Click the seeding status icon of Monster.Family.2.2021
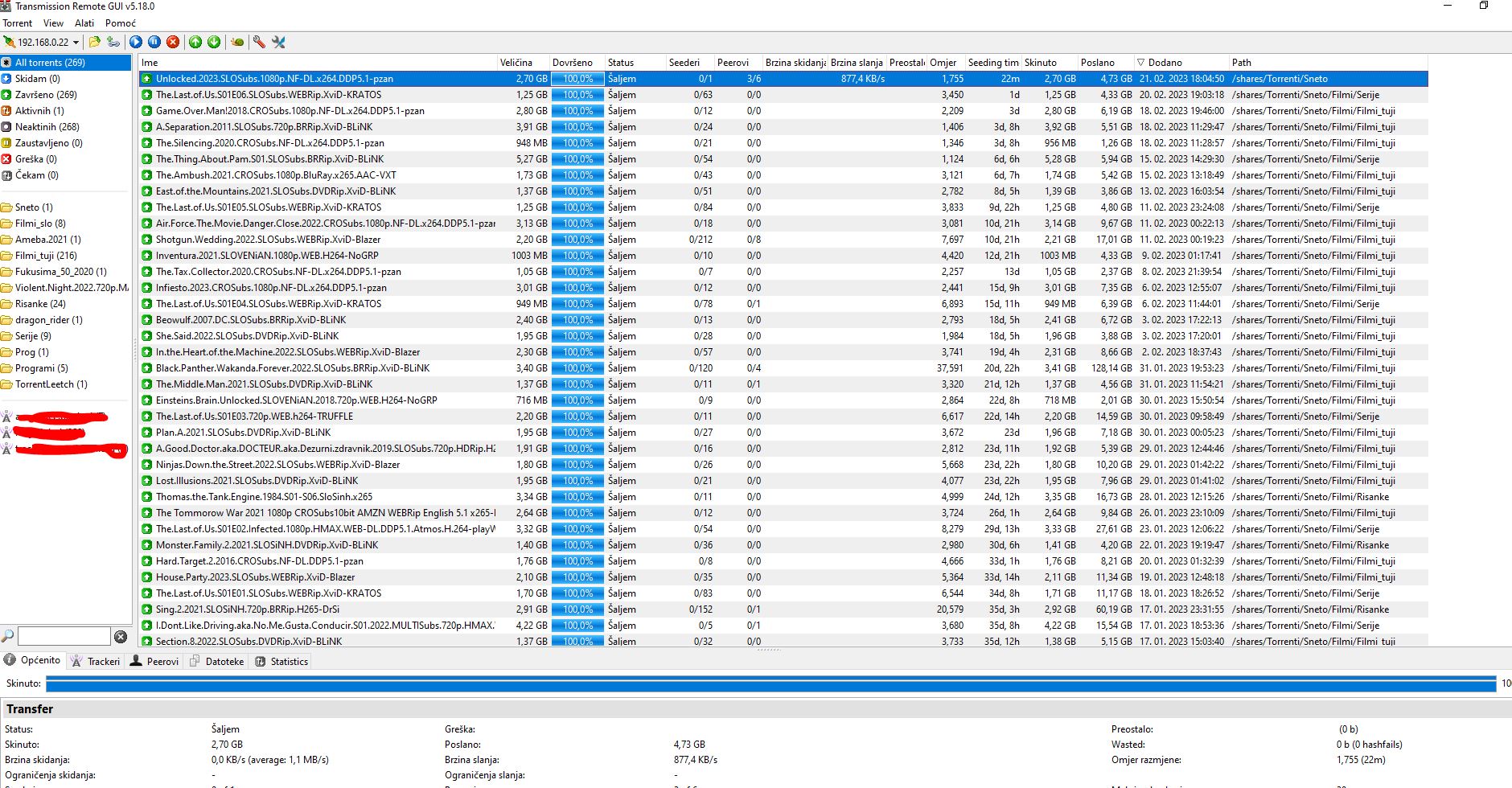1512x788 pixels. coord(146,545)
